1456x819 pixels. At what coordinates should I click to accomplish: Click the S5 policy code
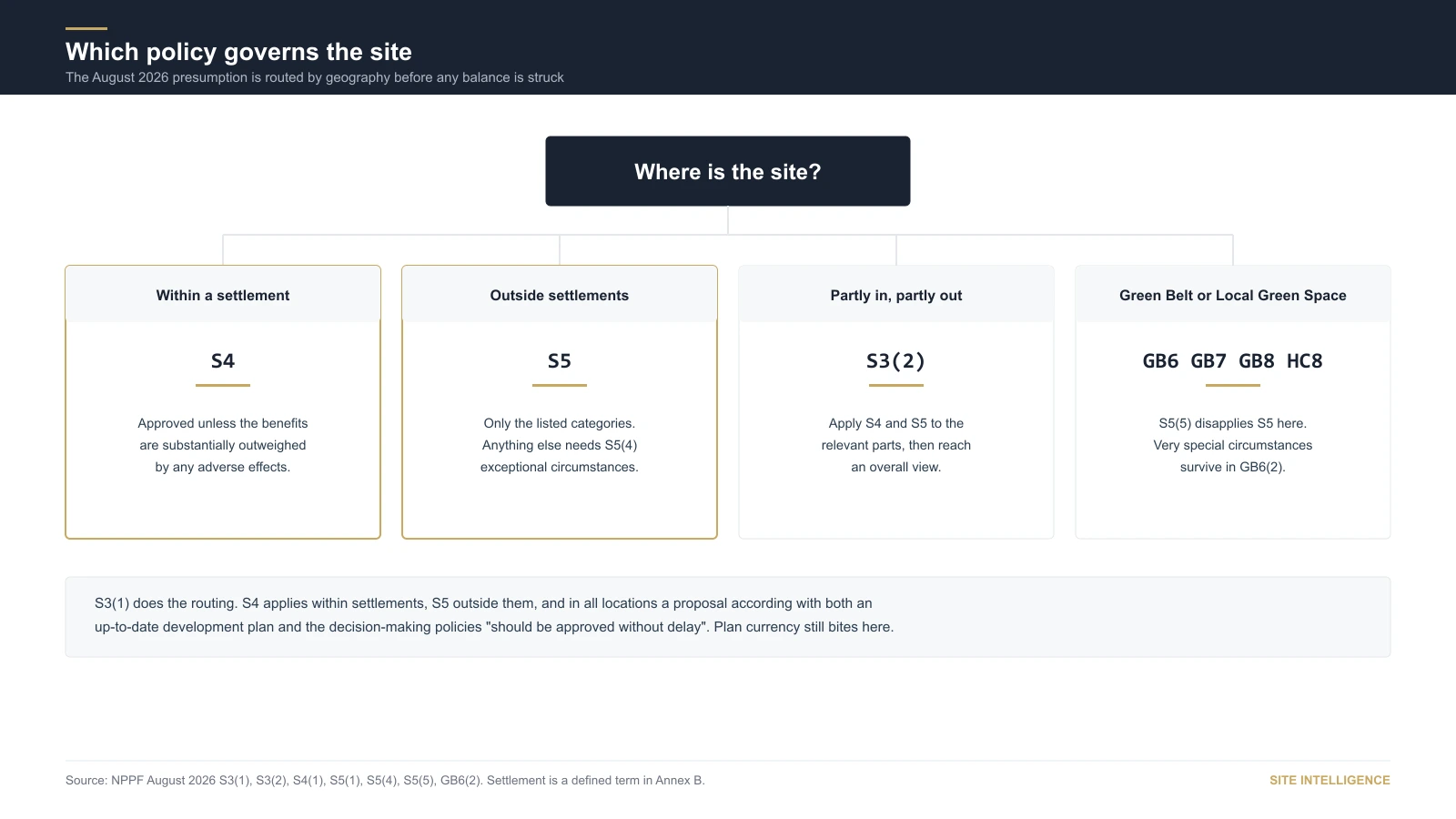[x=560, y=361]
